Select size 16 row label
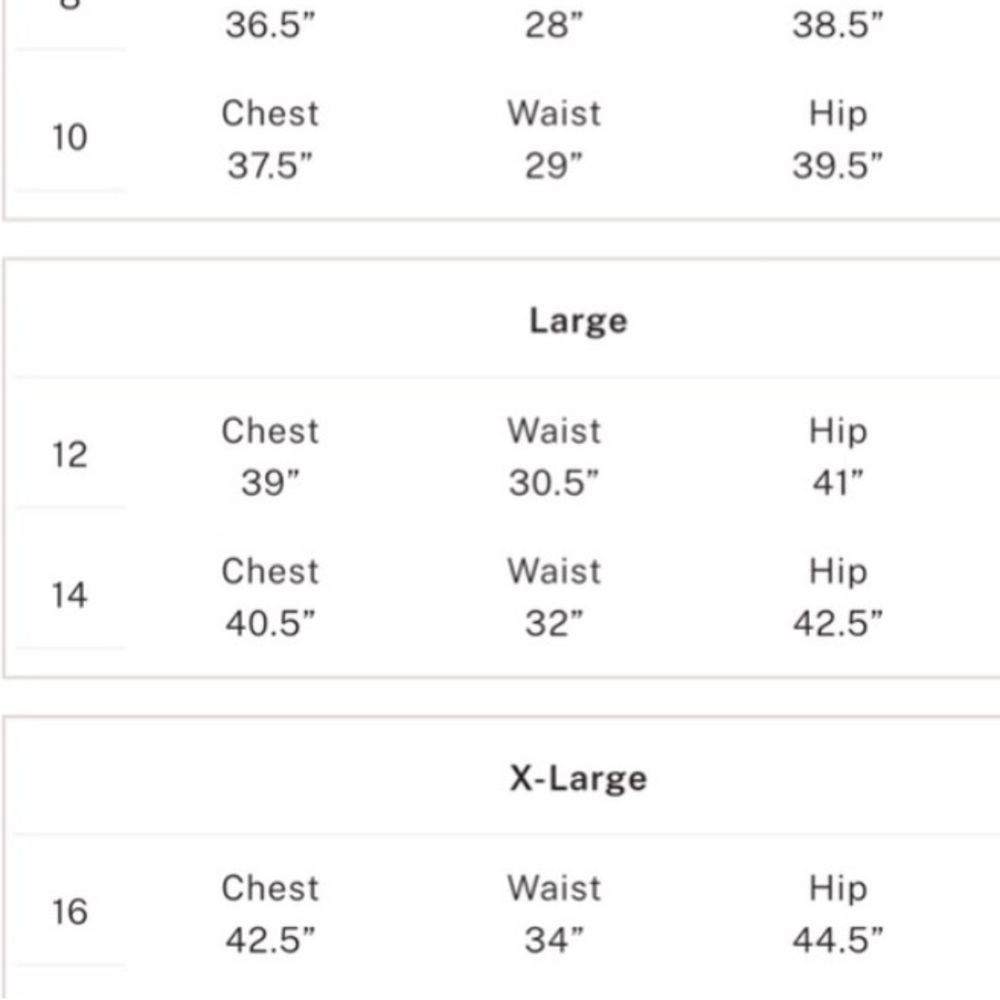Image resolution: width=1000 pixels, height=1000 pixels. pyautogui.click(x=70, y=912)
